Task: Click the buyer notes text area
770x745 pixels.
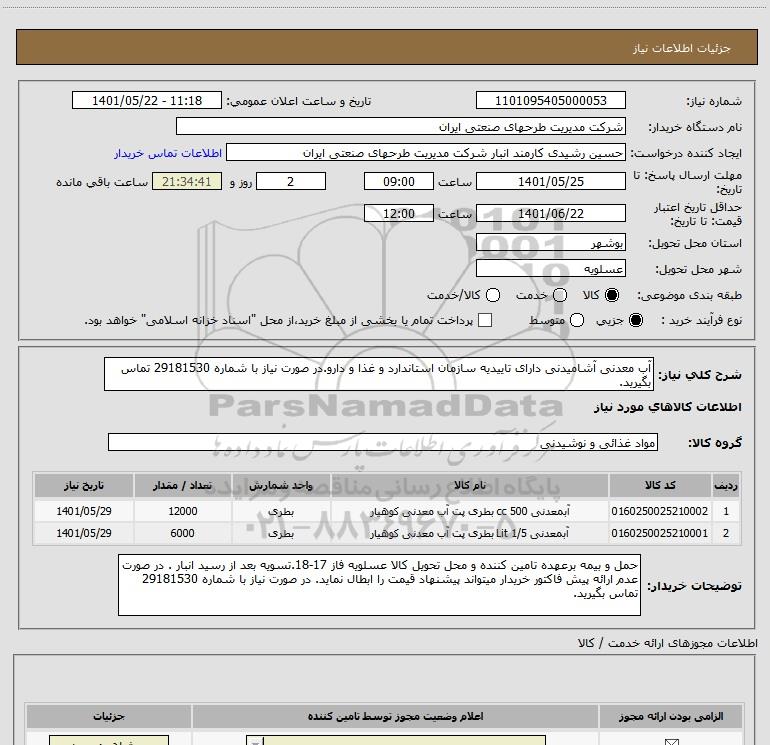Action: 379,584
